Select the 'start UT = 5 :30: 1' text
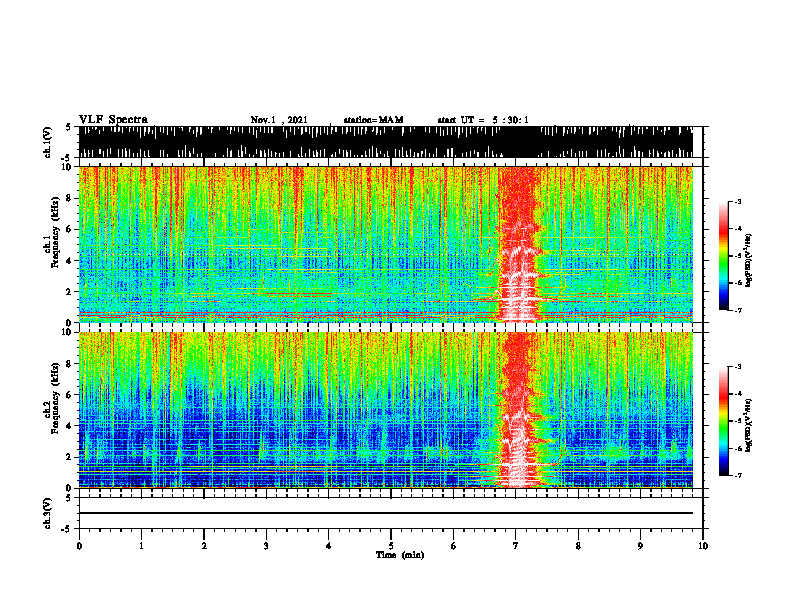792x612 pixels. pyautogui.click(x=483, y=120)
